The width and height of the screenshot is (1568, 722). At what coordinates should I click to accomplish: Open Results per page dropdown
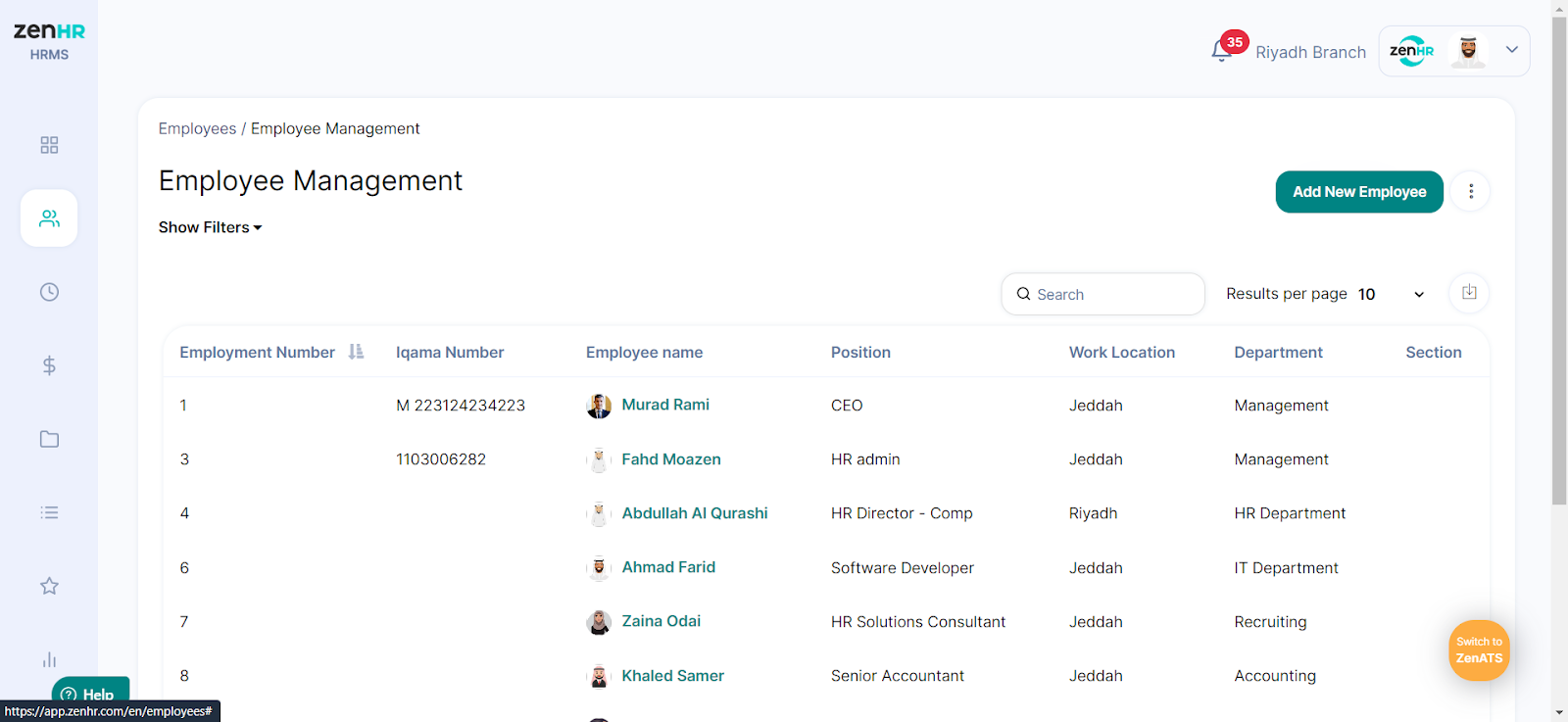click(x=1392, y=294)
